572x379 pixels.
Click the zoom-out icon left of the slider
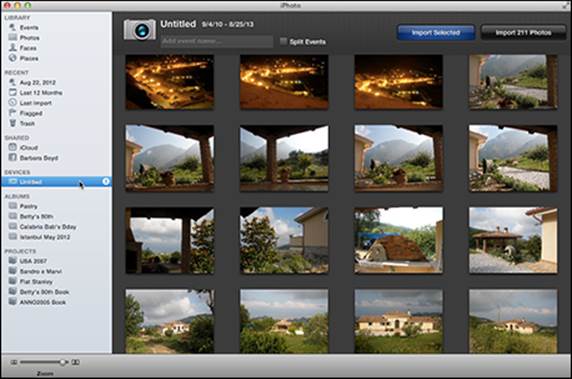click(x=14, y=362)
